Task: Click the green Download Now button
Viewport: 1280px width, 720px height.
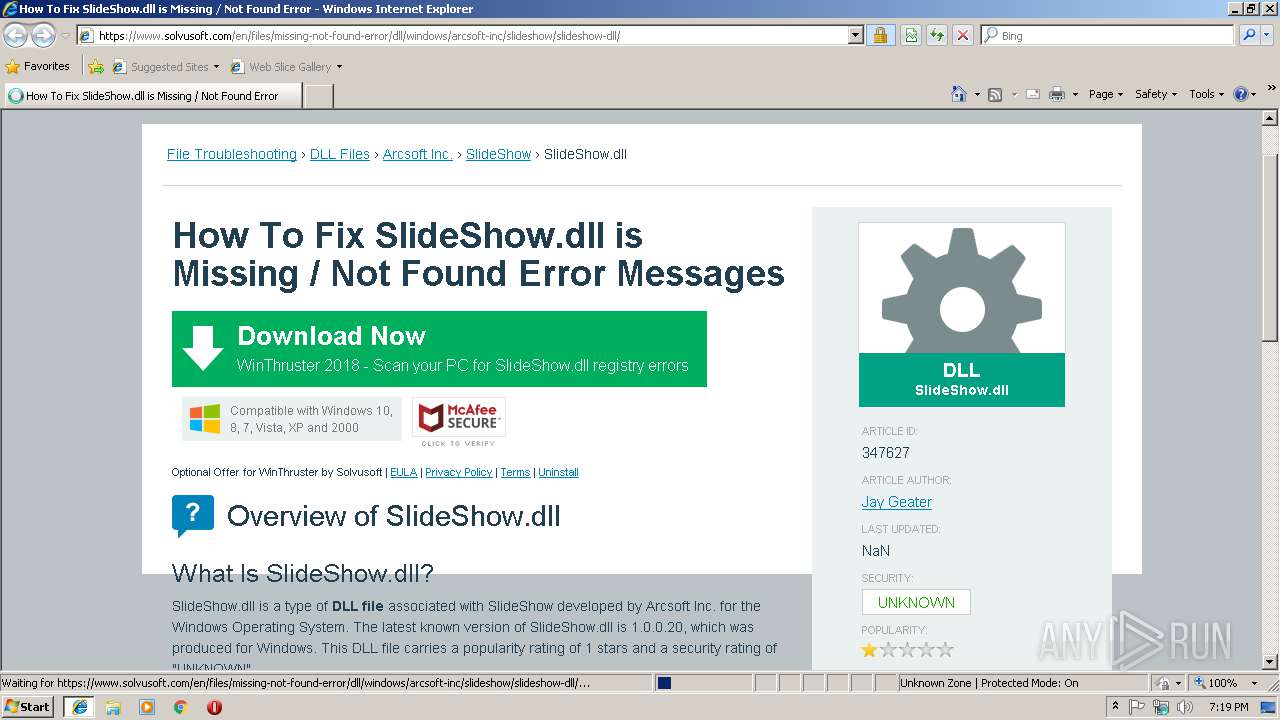Action: pyautogui.click(x=439, y=349)
